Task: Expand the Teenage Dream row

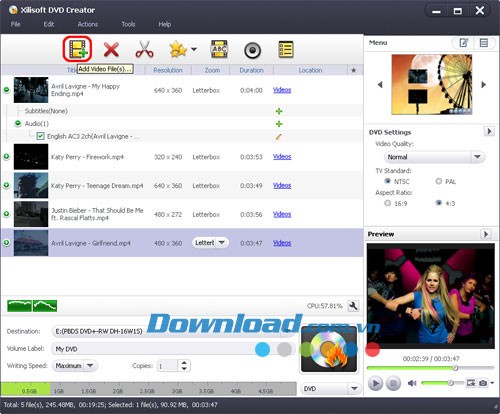Action: [x=6, y=185]
